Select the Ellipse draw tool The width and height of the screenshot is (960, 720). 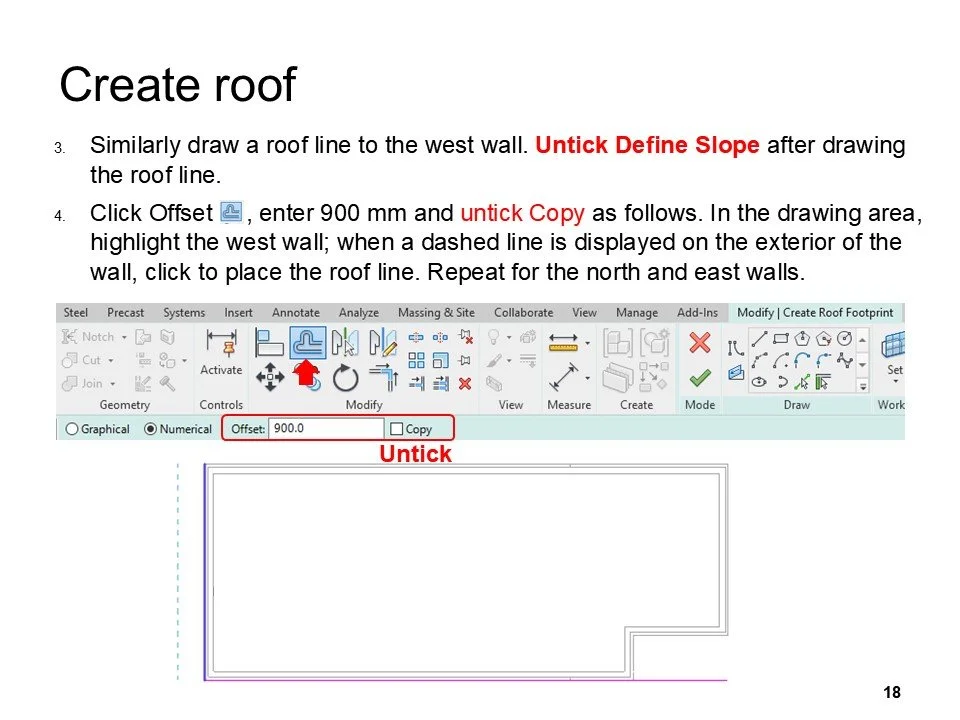click(759, 382)
